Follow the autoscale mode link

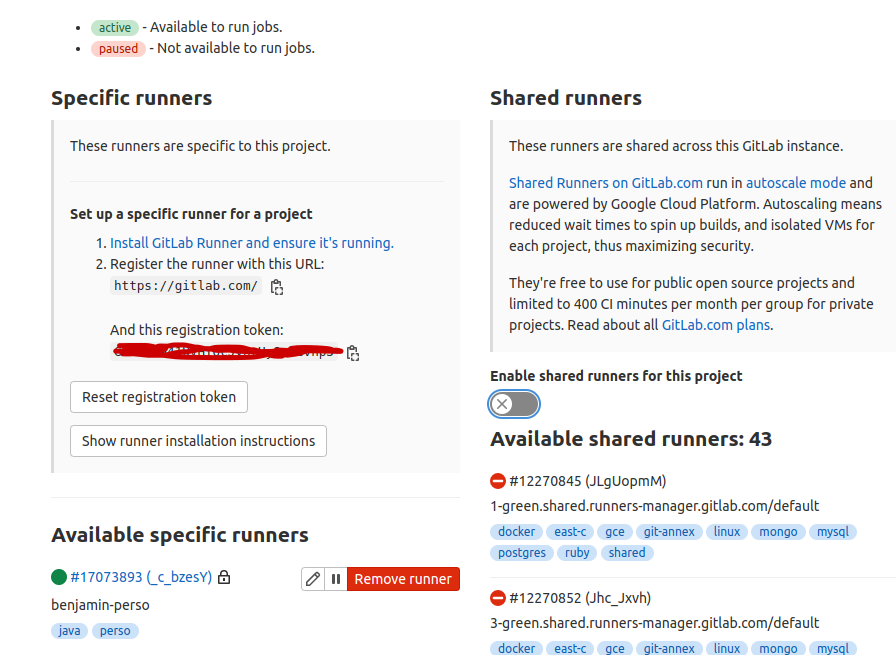click(796, 183)
